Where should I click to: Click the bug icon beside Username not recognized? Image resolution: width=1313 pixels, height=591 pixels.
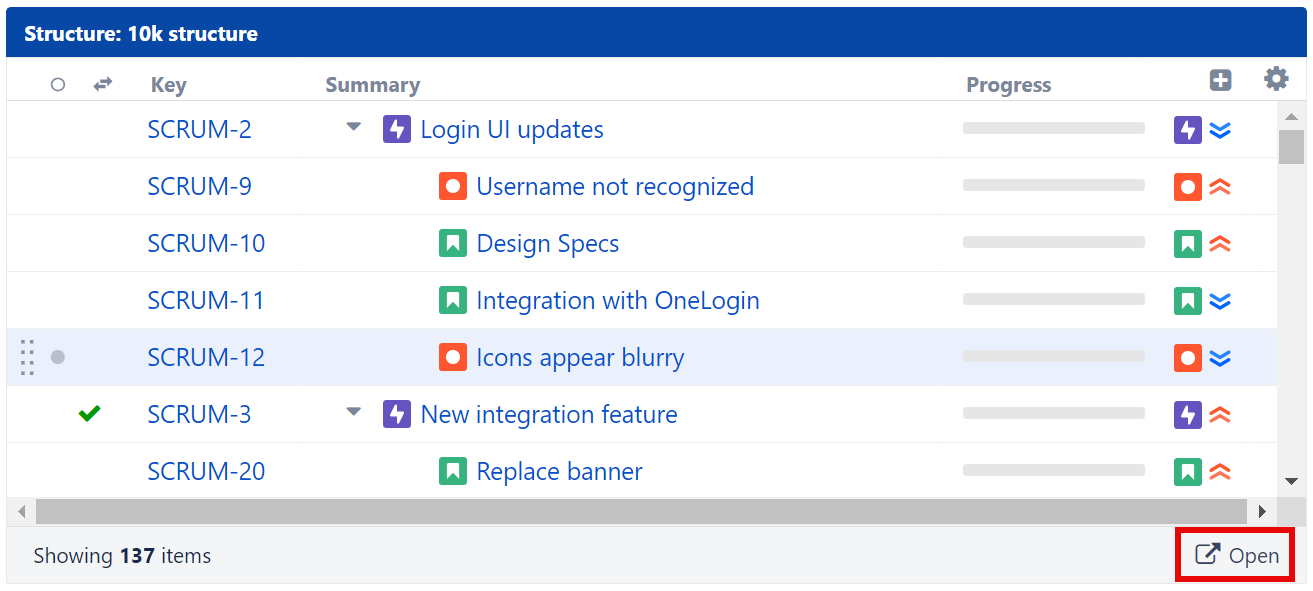tap(453, 187)
